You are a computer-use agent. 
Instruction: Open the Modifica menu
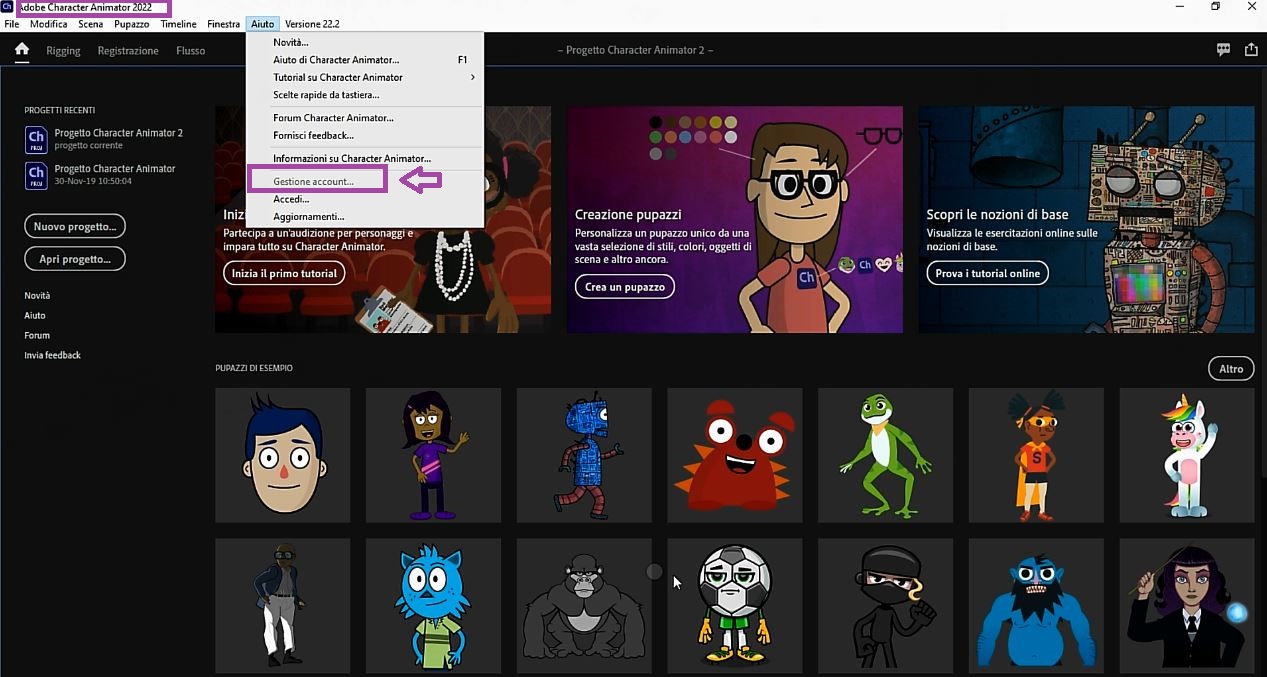(x=48, y=24)
